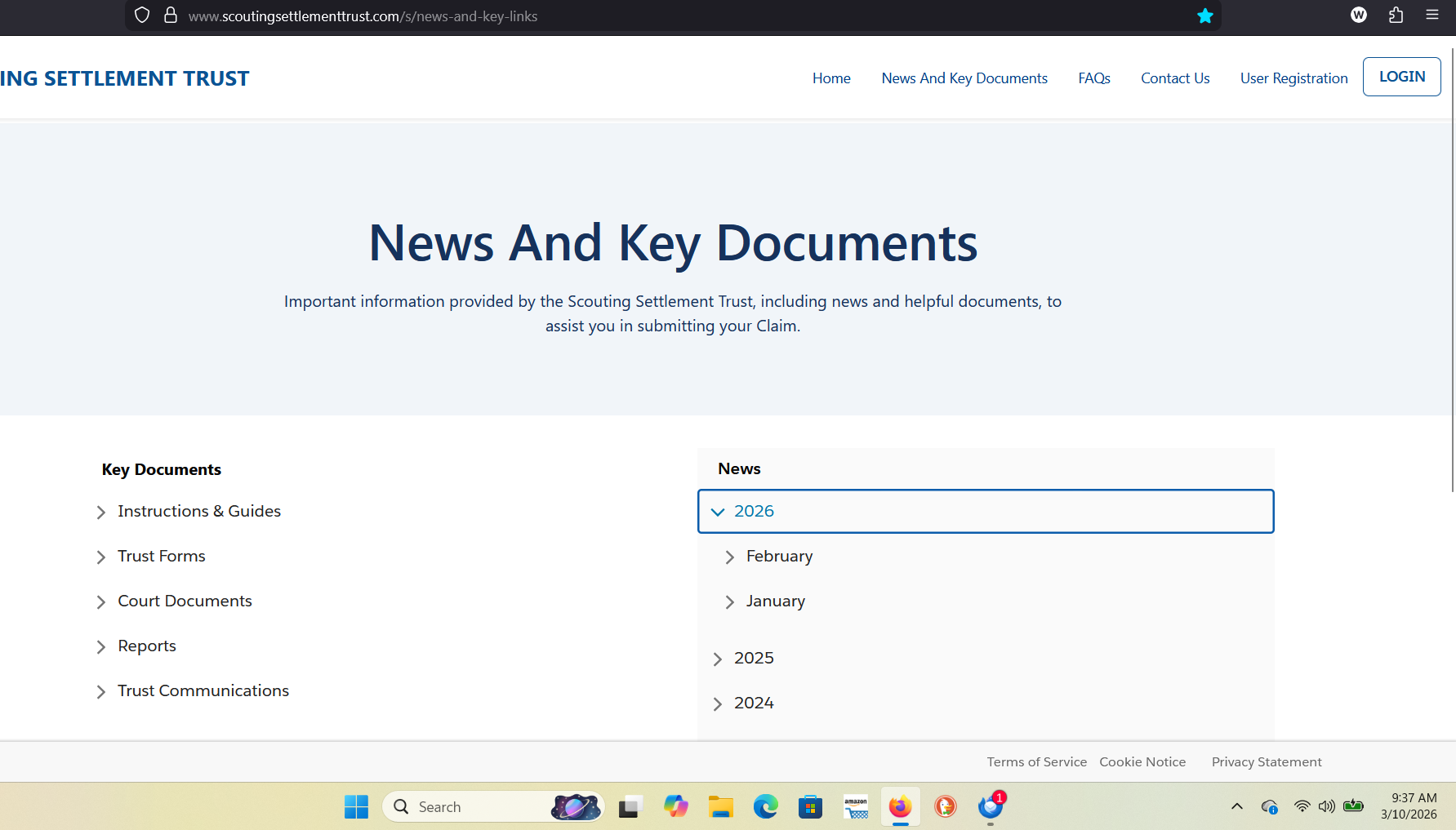Click the tracking protection shield icon

(142, 16)
